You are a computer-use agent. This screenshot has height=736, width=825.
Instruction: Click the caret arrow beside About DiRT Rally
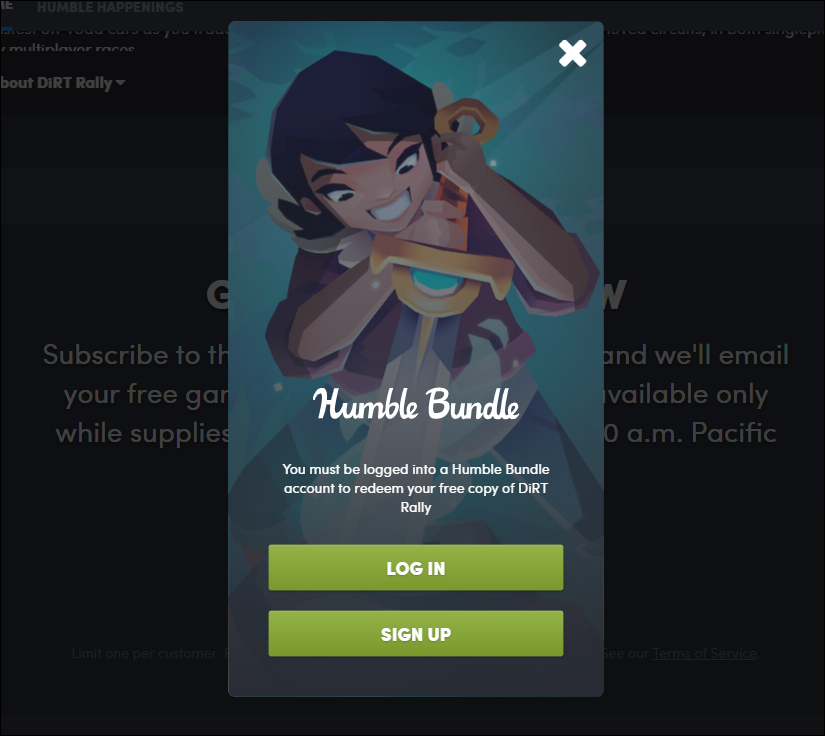tap(120, 83)
